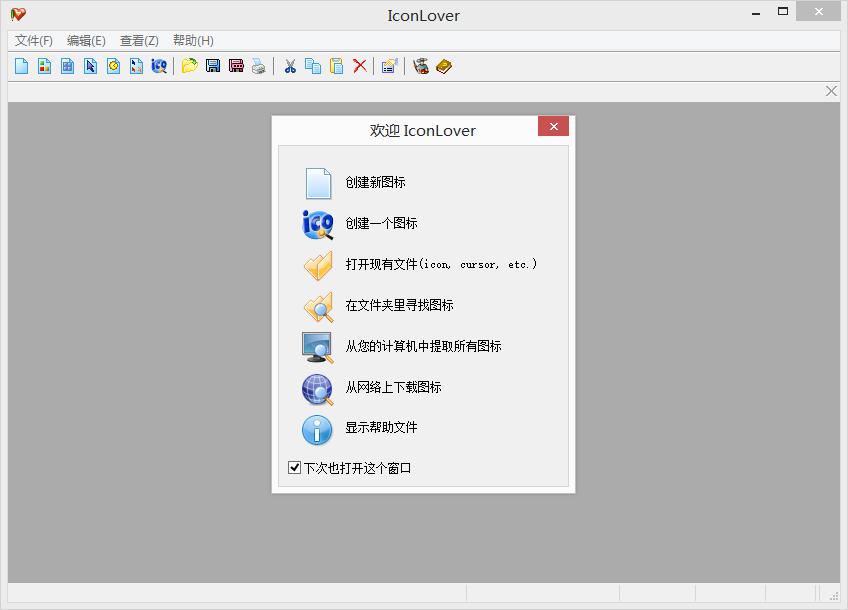Click the Save As icon on the toolbar
The image size is (848, 610).
pyautogui.click(x=237, y=66)
